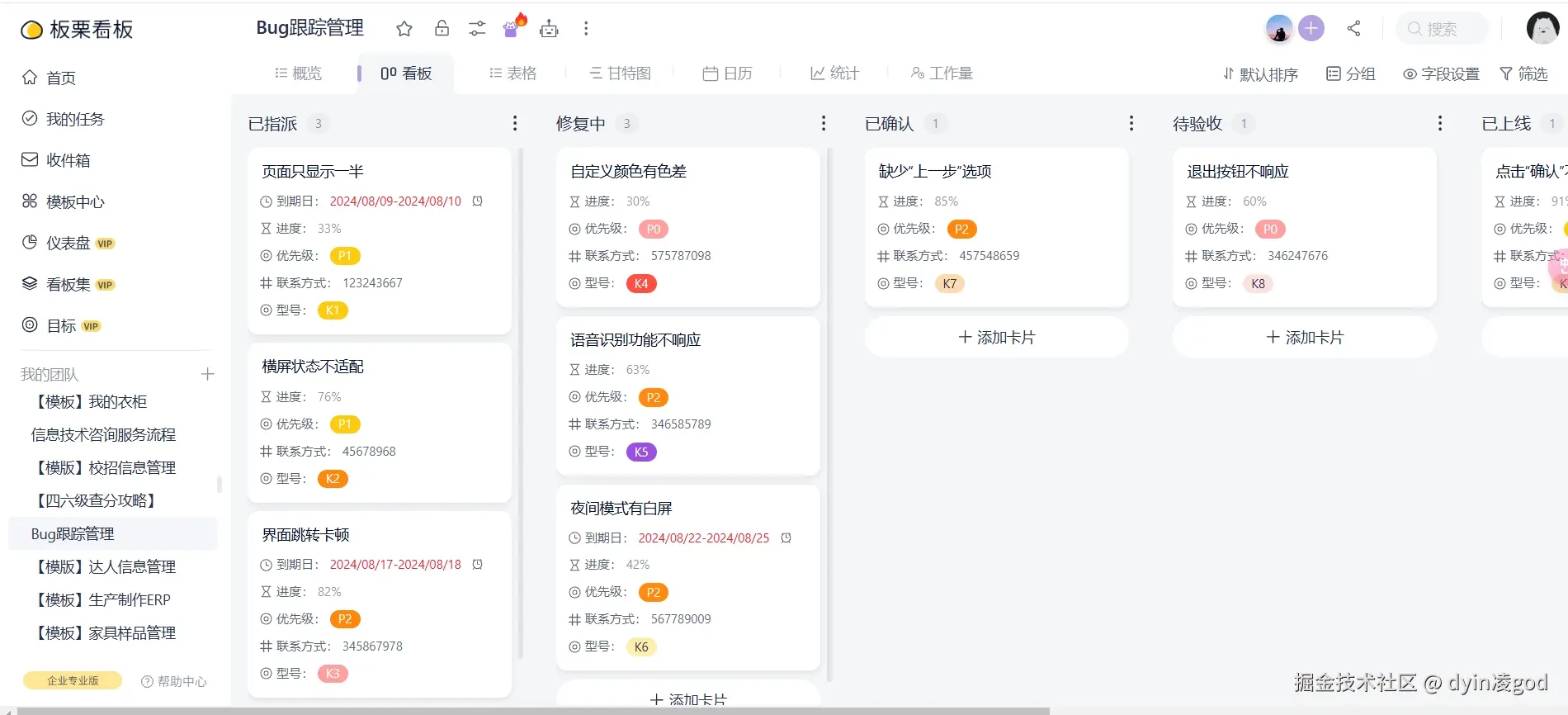Open 筛选 filter options
1568x715 pixels.
click(1523, 74)
